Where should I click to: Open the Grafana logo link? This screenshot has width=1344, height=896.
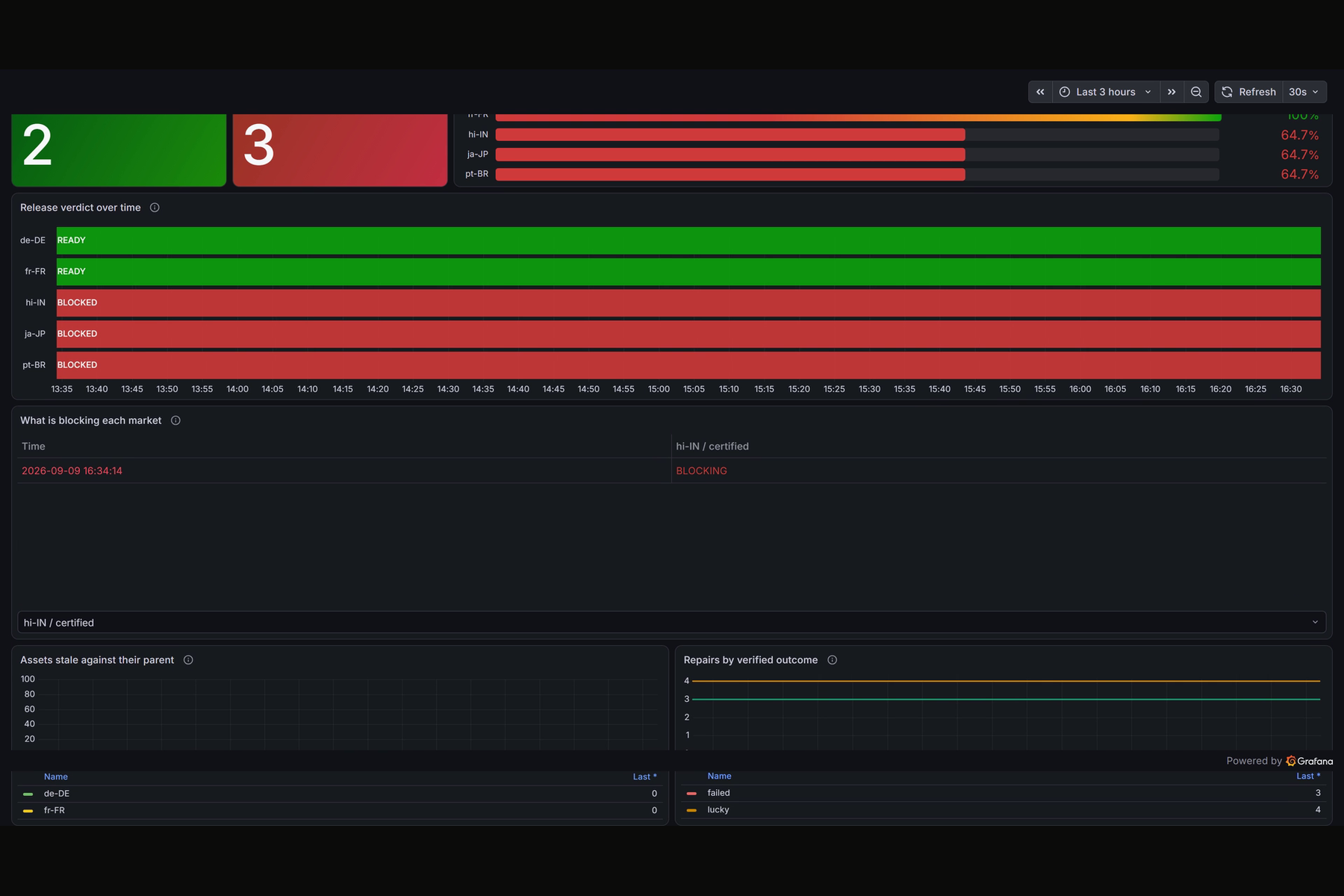click(1309, 761)
